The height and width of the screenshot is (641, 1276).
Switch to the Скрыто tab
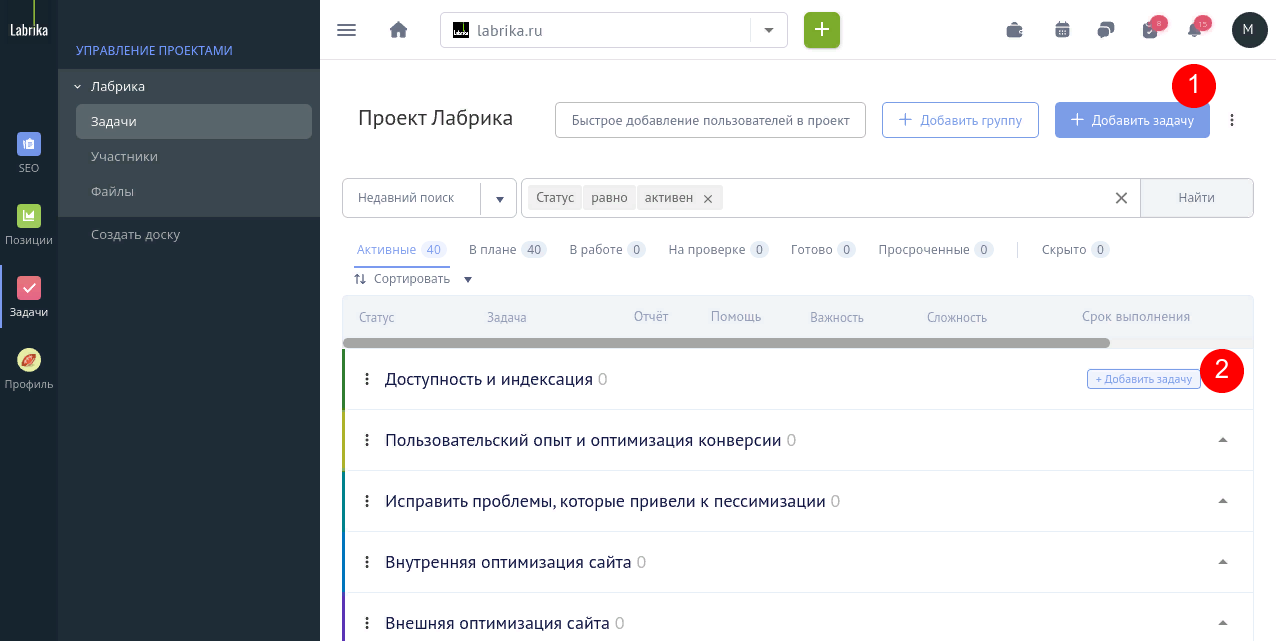point(1075,250)
